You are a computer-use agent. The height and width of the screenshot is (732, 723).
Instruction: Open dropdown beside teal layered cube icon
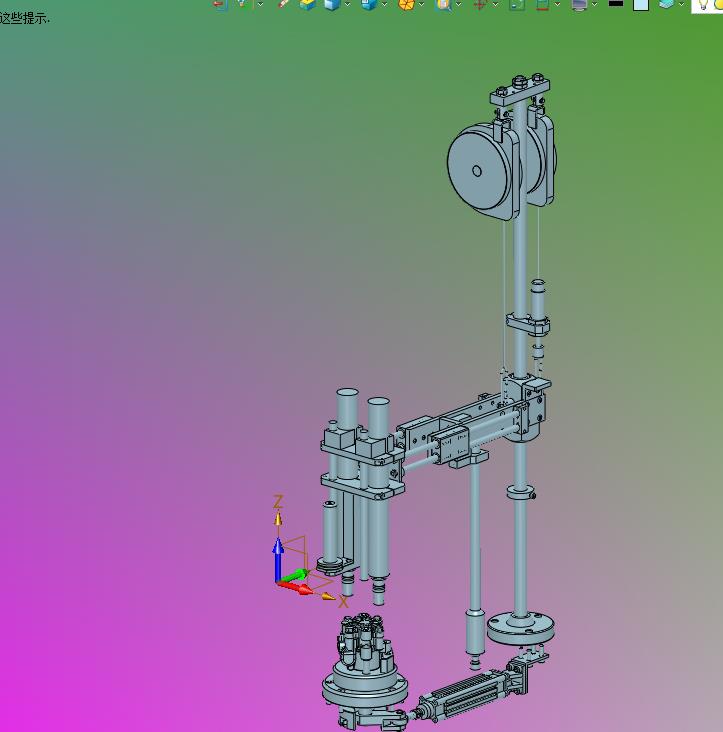pos(681,4)
